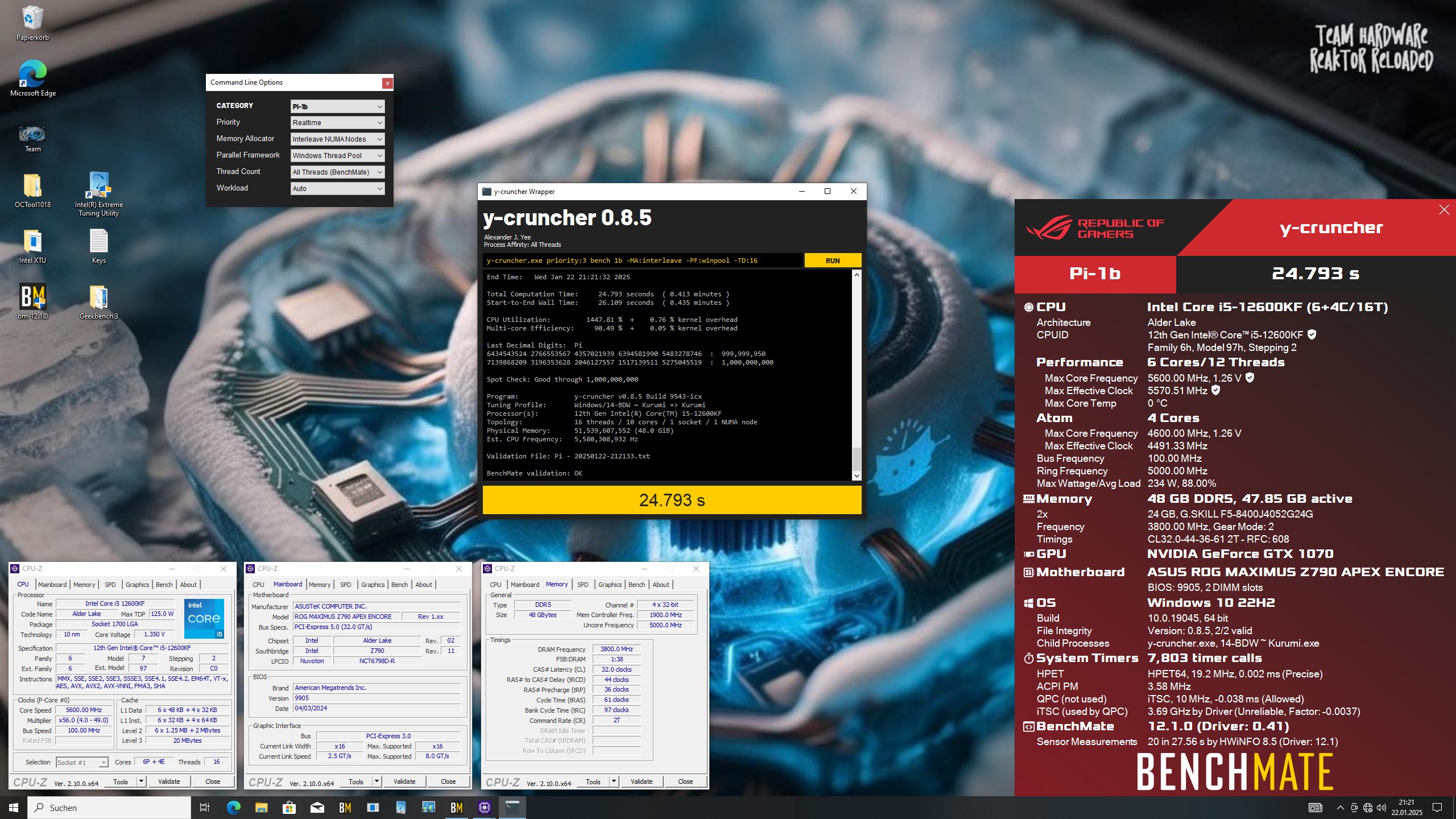The width and height of the screenshot is (1456, 819).
Task: Expand the Priority dropdown set to Realtime
Action: 337,123
